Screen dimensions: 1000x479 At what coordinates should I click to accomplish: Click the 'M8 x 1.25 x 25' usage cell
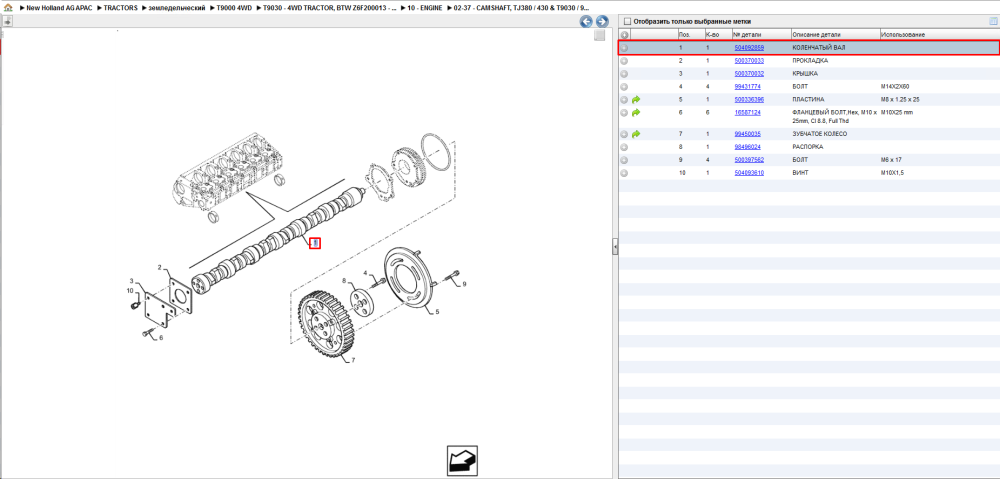pos(900,99)
